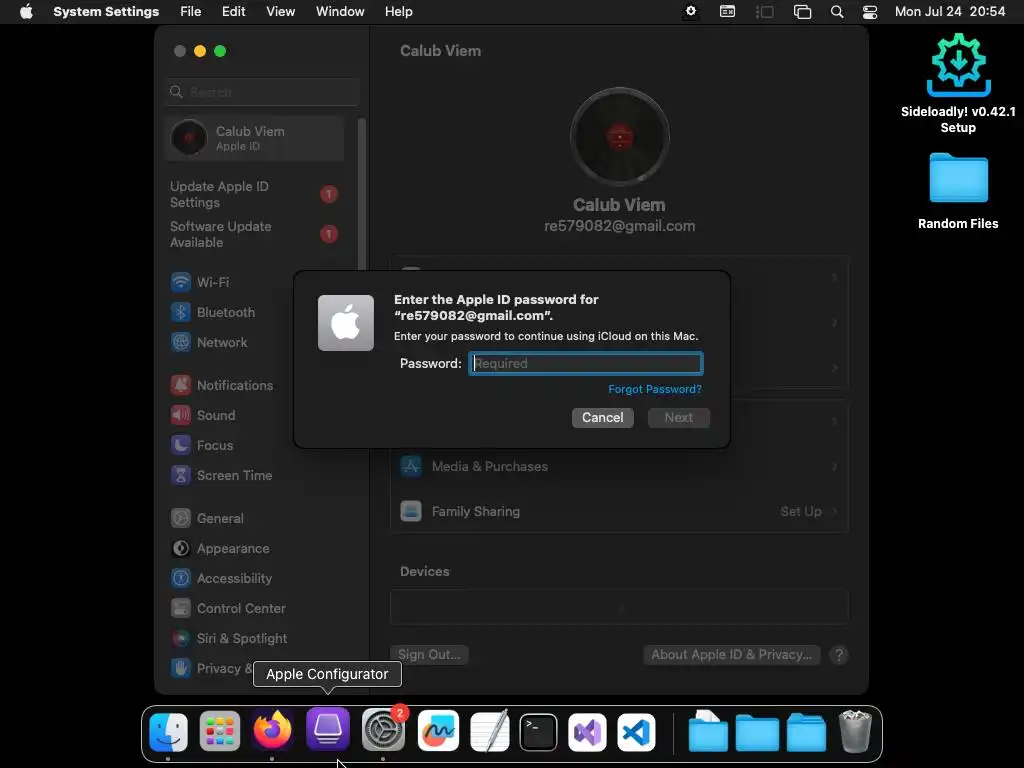Click the large profile picture avatar
Image resolution: width=1024 pixels, height=768 pixels.
(x=619, y=137)
